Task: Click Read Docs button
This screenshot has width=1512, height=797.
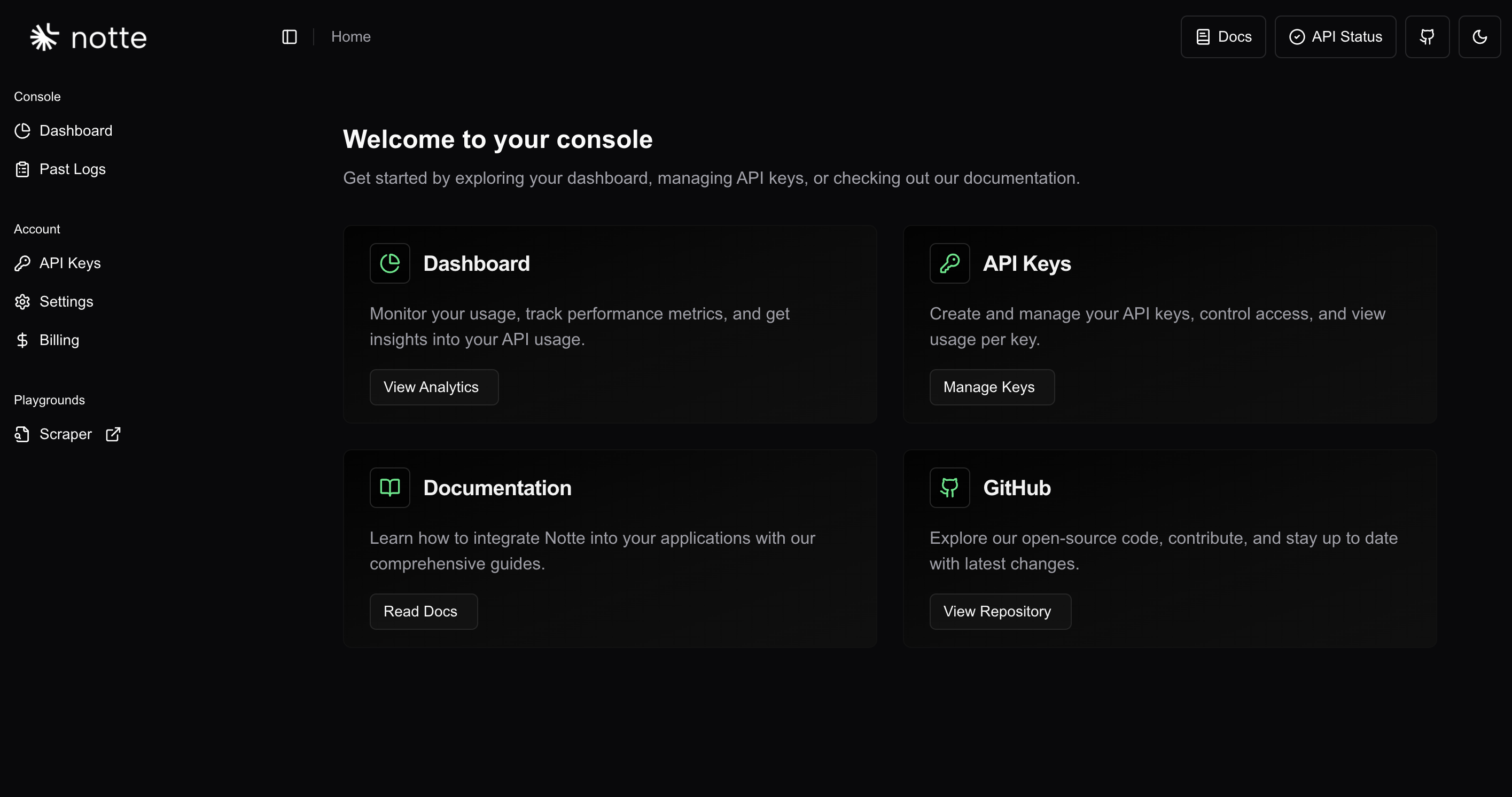Action: point(424,612)
